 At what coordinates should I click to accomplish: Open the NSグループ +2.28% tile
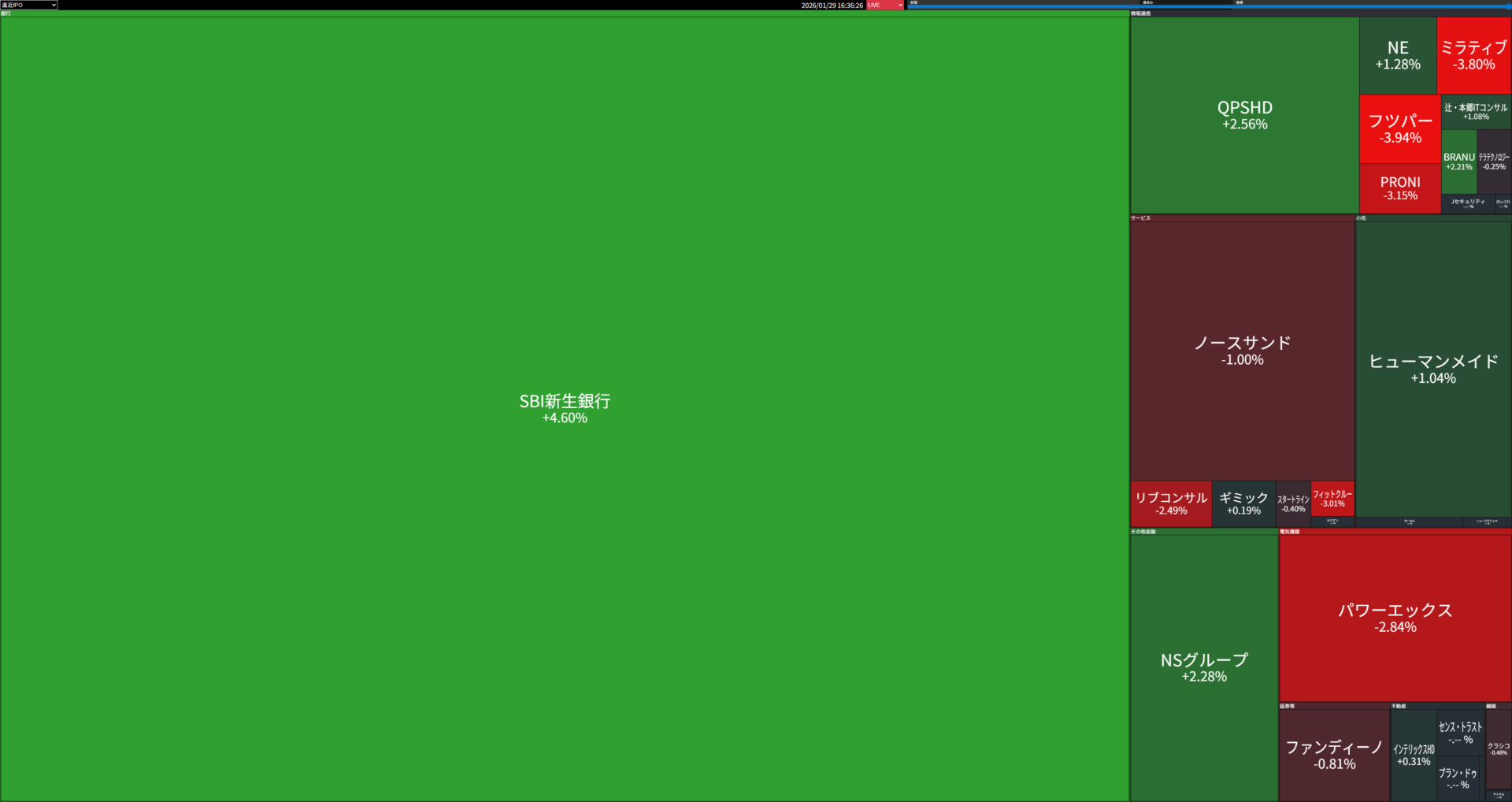[x=1204, y=666]
